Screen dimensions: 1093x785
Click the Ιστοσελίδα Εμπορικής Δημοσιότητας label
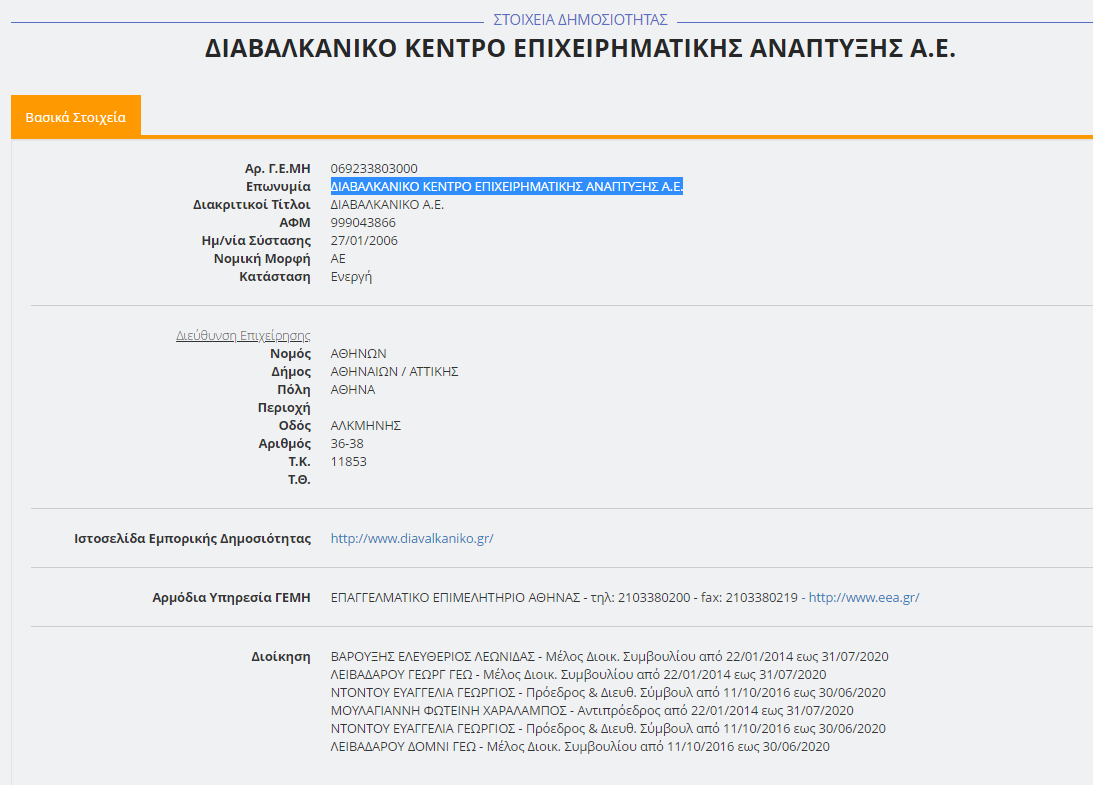[192, 538]
